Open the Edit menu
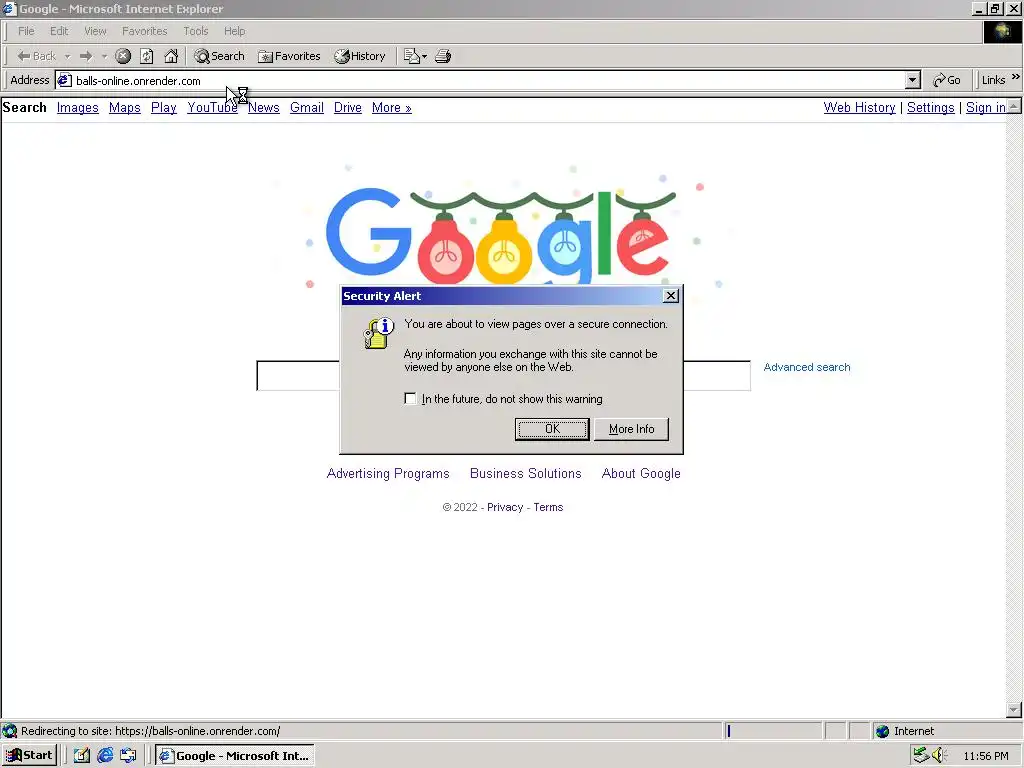Screen dimensions: 1024x768 click(x=59, y=31)
